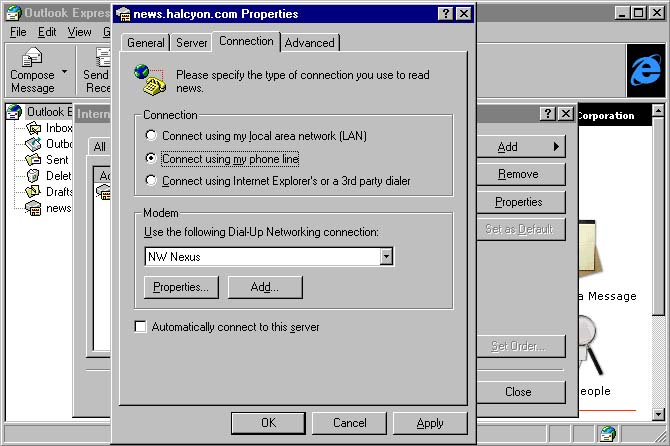
Task: Open the Inbox folder icon
Action: coord(33,128)
